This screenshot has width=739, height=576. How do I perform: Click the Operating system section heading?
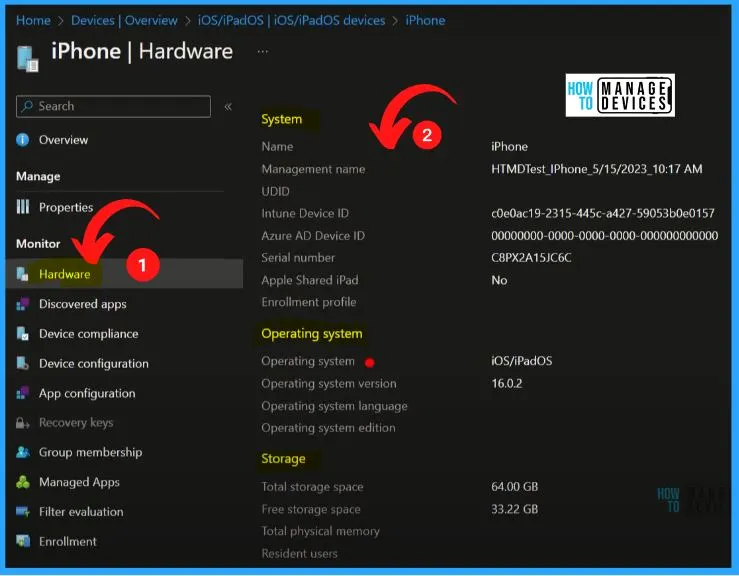coord(312,334)
